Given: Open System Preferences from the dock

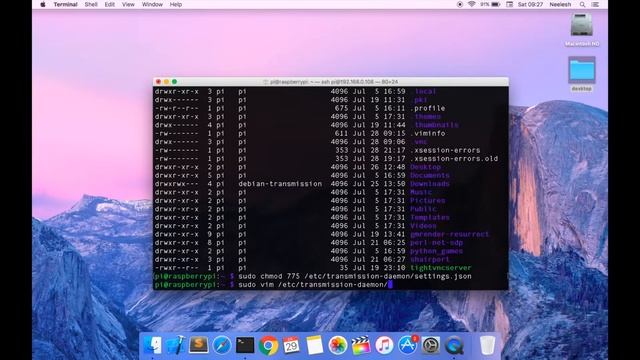Looking at the screenshot, I should tap(431, 345).
